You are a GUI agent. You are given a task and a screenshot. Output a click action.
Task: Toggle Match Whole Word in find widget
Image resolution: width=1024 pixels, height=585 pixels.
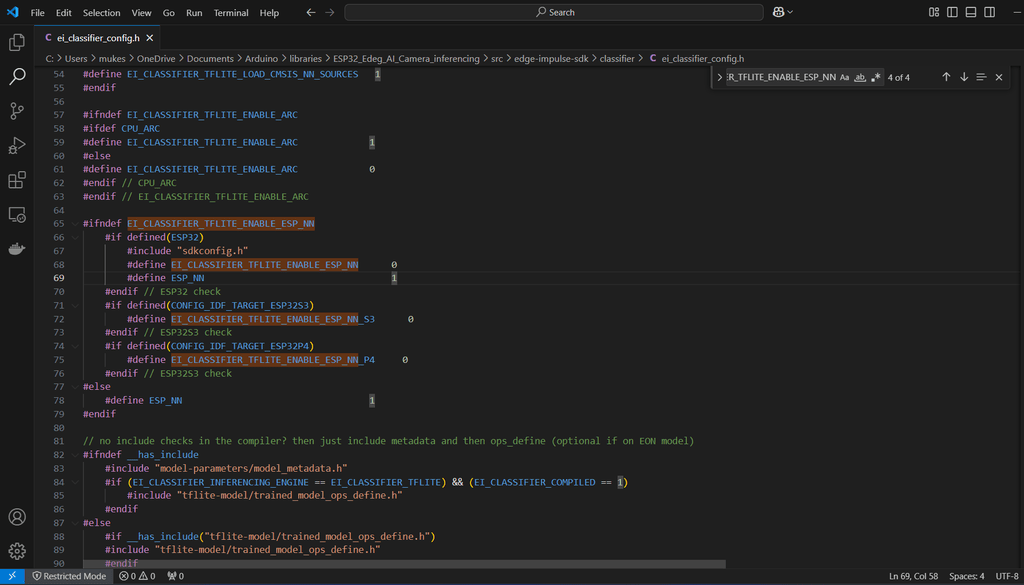860,77
